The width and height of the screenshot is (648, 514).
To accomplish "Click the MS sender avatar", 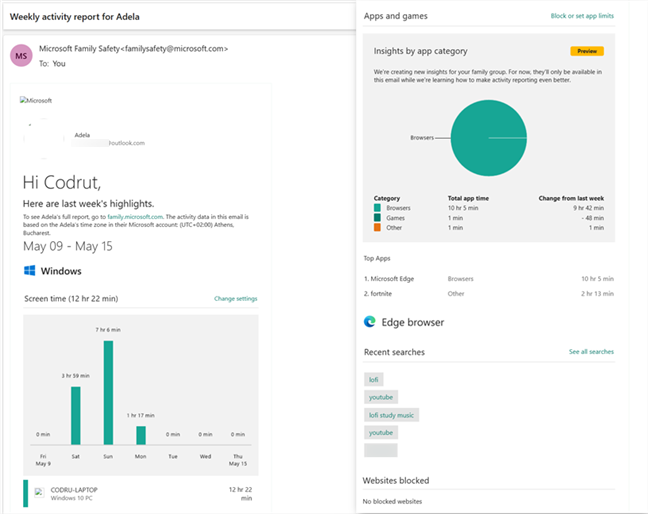I will (21, 56).
